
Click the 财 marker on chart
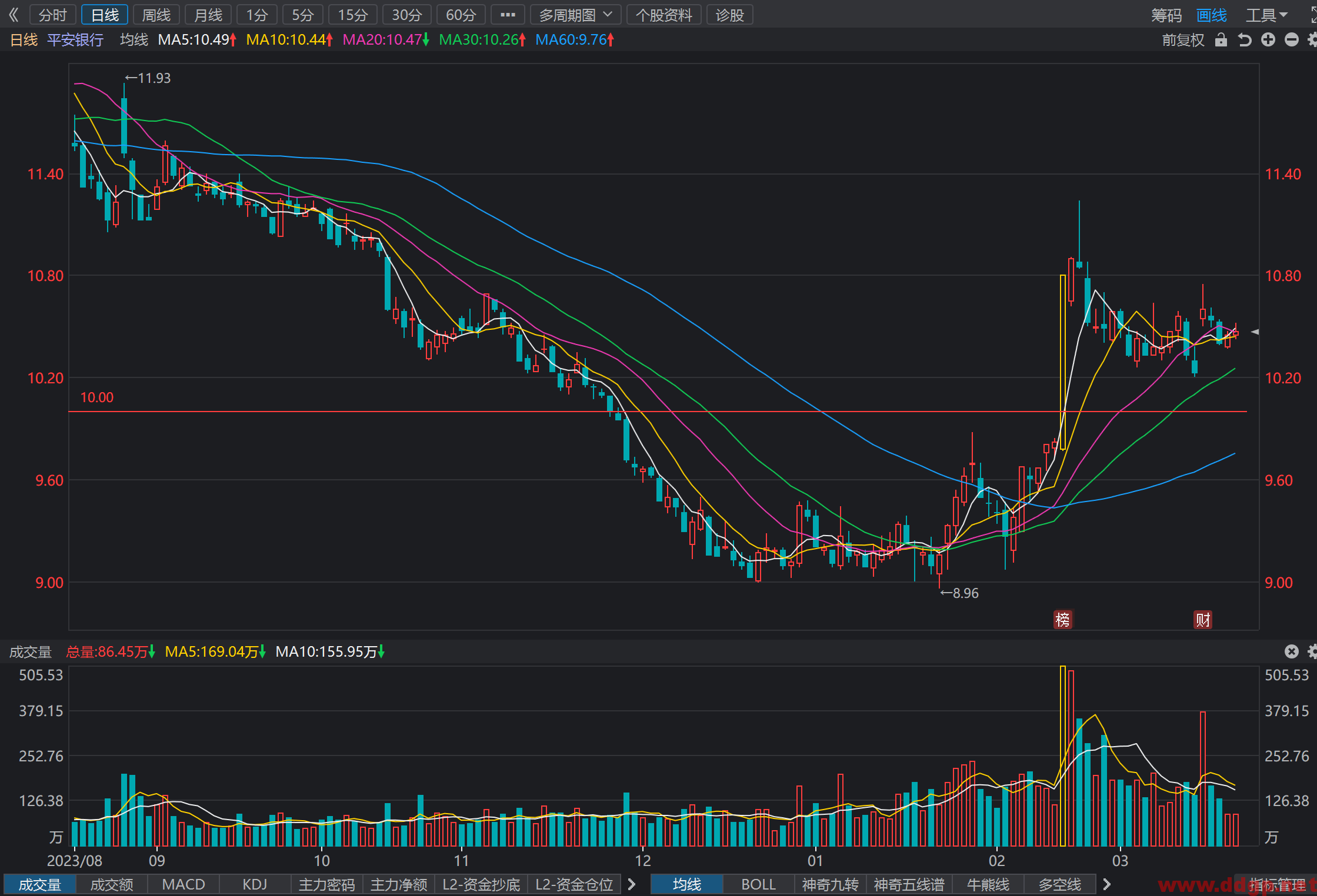[1203, 619]
